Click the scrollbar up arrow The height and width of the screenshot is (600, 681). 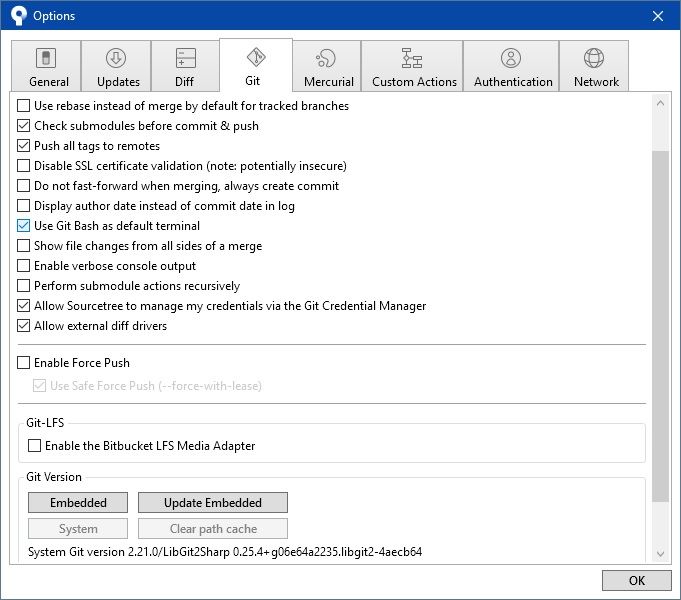[x=661, y=103]
